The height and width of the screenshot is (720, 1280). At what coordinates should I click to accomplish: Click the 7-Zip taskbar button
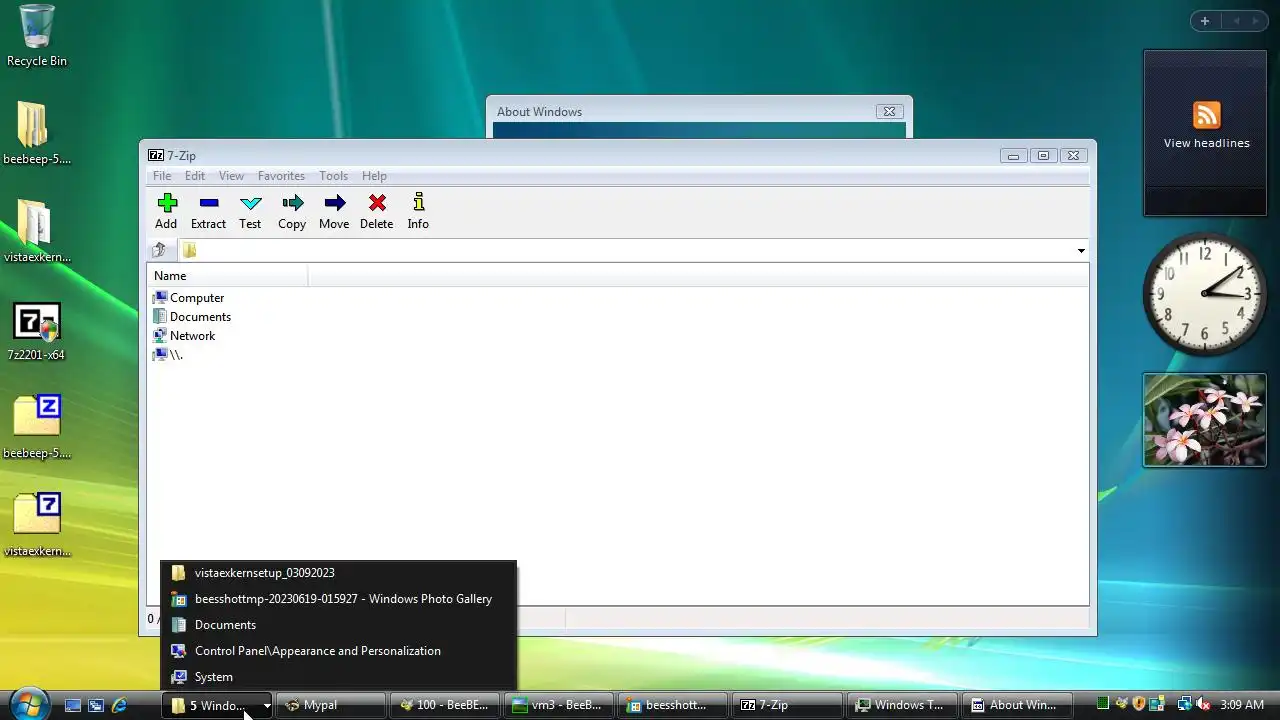point(786,705)
